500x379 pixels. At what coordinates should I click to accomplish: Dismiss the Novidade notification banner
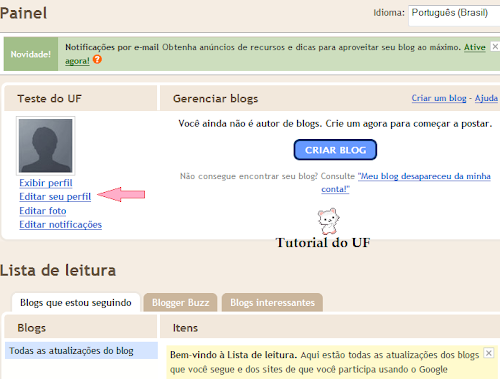[x=495, y=47]
